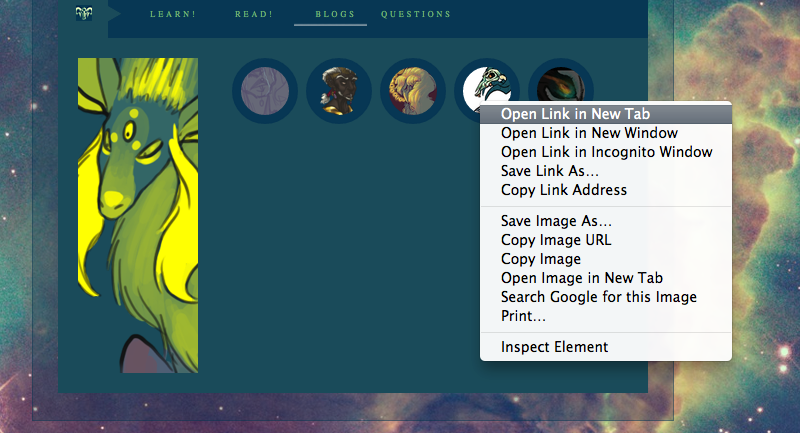The image size is (800, 433).
Task: Click the yellow-green horned creature artwork
Action: coord(138,215)
